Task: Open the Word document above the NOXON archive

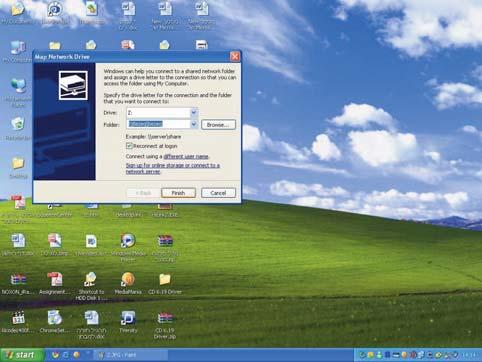Action: tap(18, 241)
